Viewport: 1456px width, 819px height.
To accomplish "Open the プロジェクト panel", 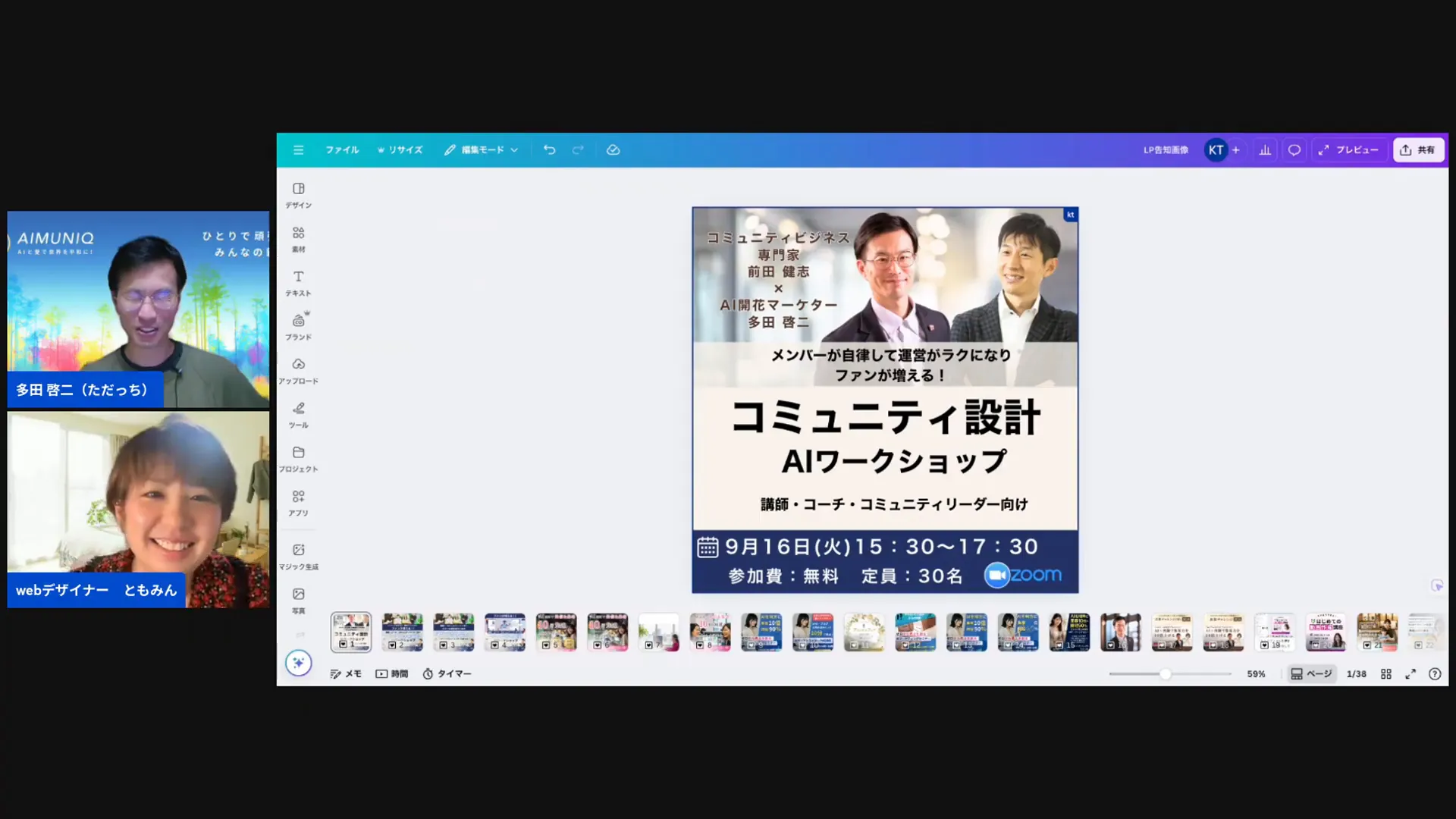I will (x=299, y=459).
